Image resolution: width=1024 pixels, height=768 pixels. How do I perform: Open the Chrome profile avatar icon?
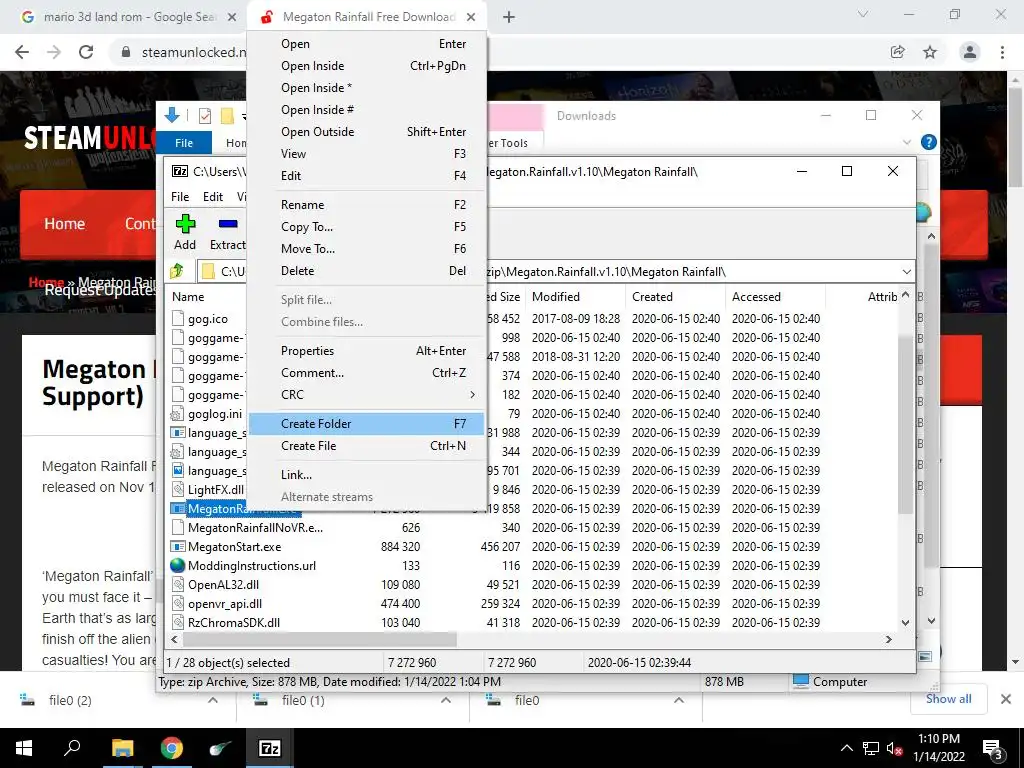(x=970, y=52)
